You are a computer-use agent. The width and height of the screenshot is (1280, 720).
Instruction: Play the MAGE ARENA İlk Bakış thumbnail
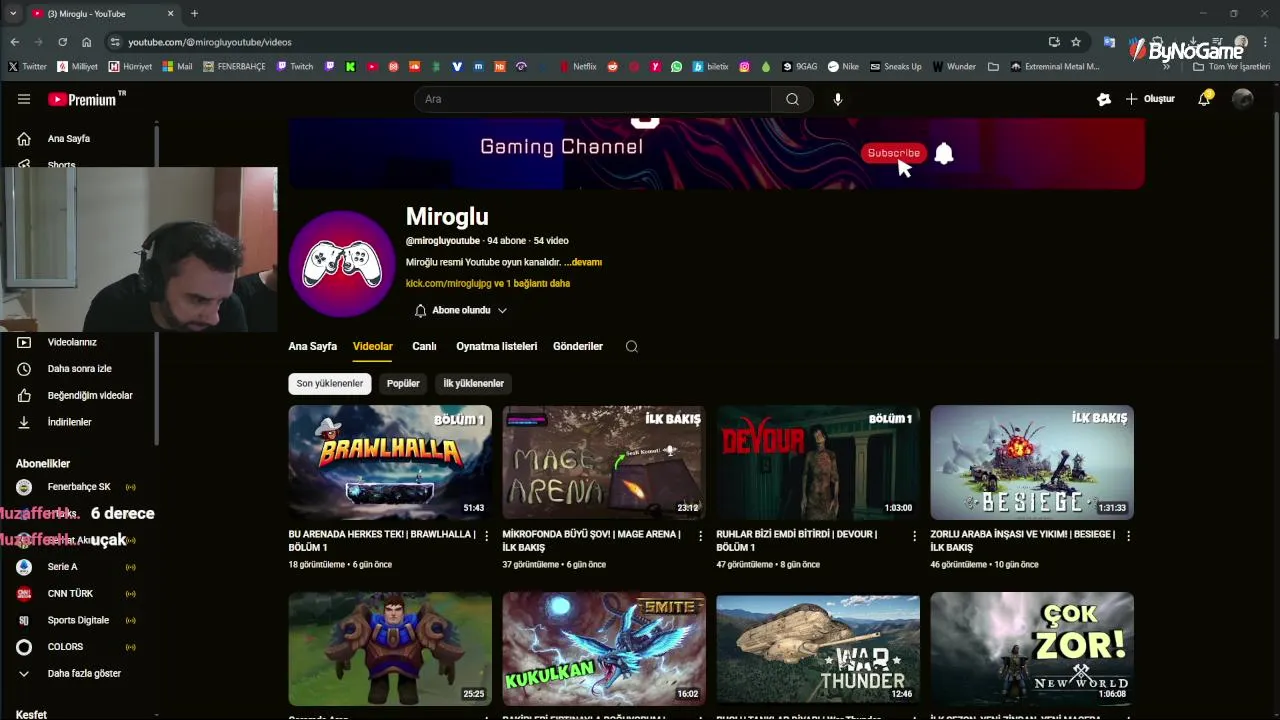604,462
